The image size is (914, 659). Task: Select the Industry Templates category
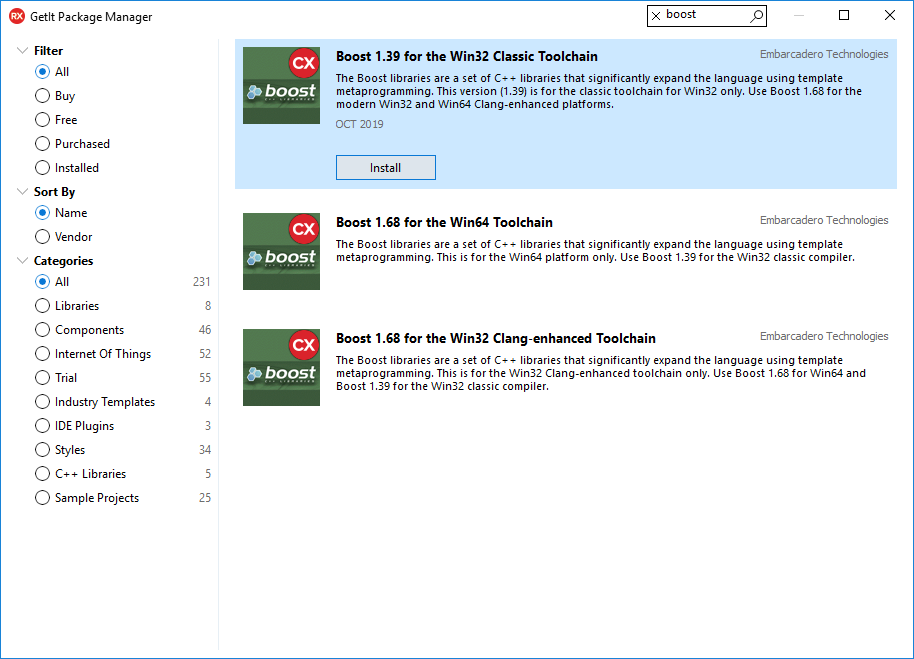coord(42,401)
